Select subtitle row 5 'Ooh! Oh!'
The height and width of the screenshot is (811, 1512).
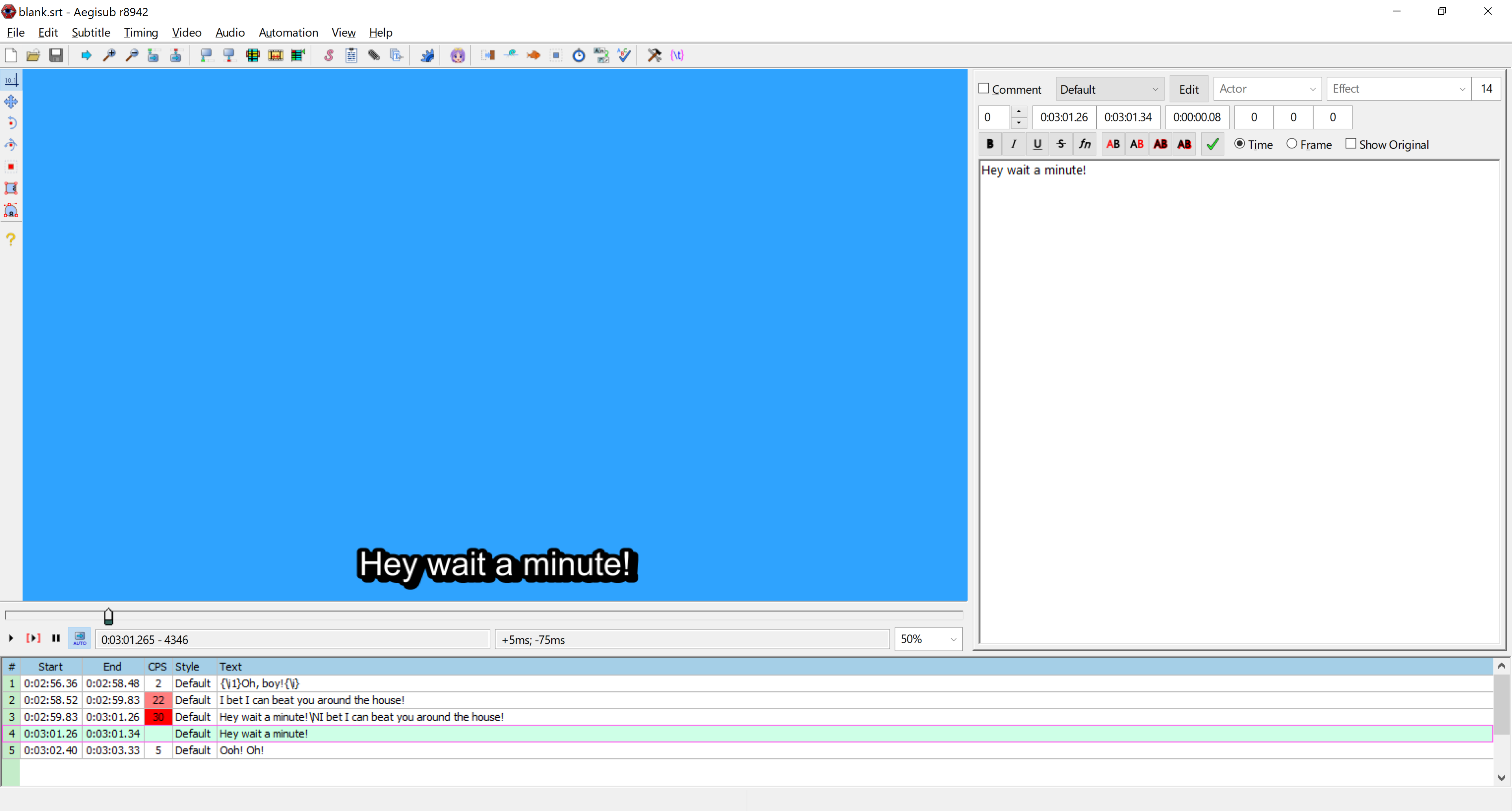click(x=241, y=750)
